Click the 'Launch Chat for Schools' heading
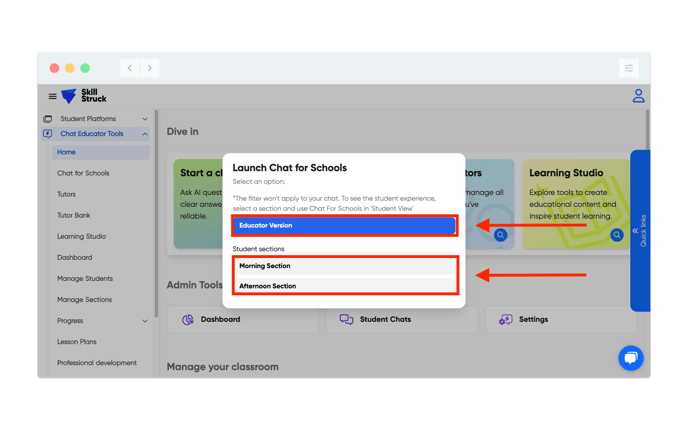The image size is (688, 430). (x=290, y=168)
